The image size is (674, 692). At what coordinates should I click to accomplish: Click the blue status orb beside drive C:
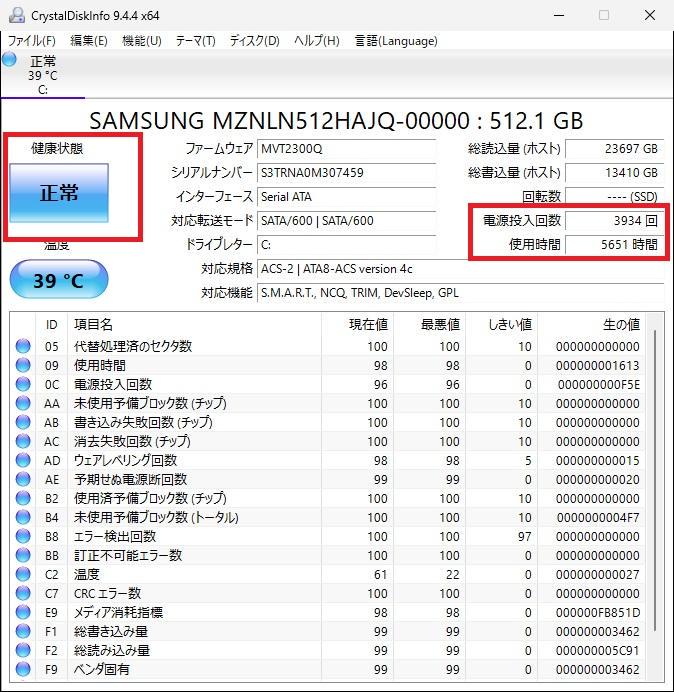click(9, 60)
